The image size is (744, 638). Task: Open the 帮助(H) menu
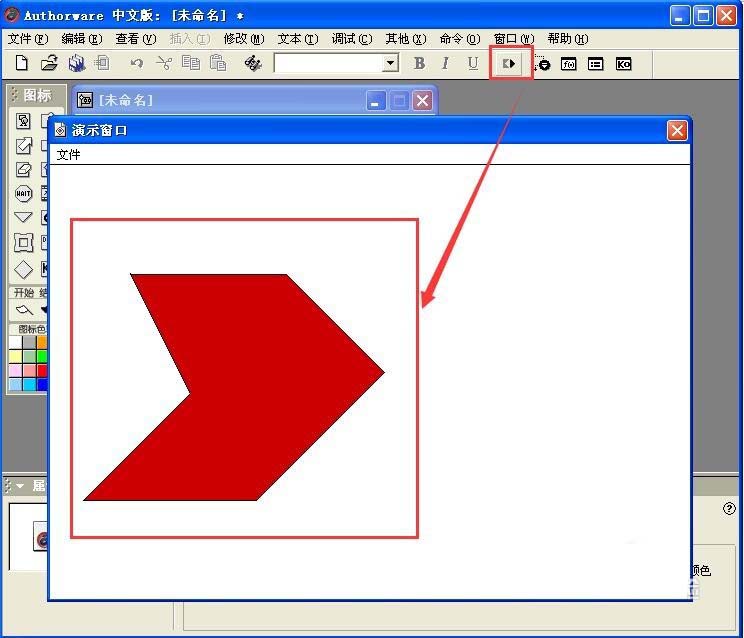point(568,38)
